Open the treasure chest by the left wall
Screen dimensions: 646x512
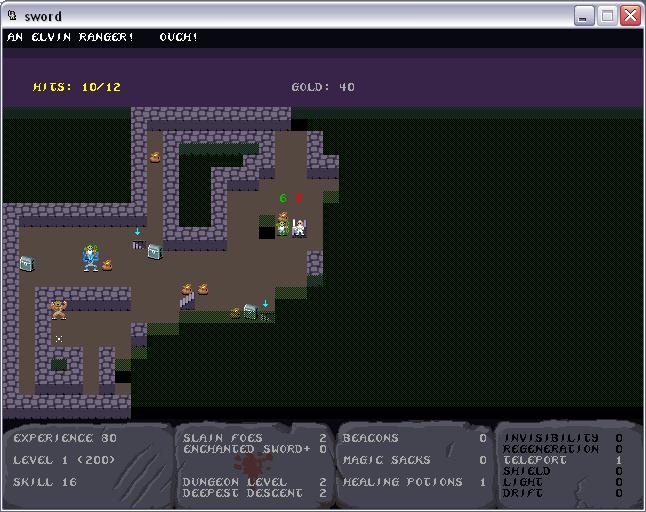27,264
